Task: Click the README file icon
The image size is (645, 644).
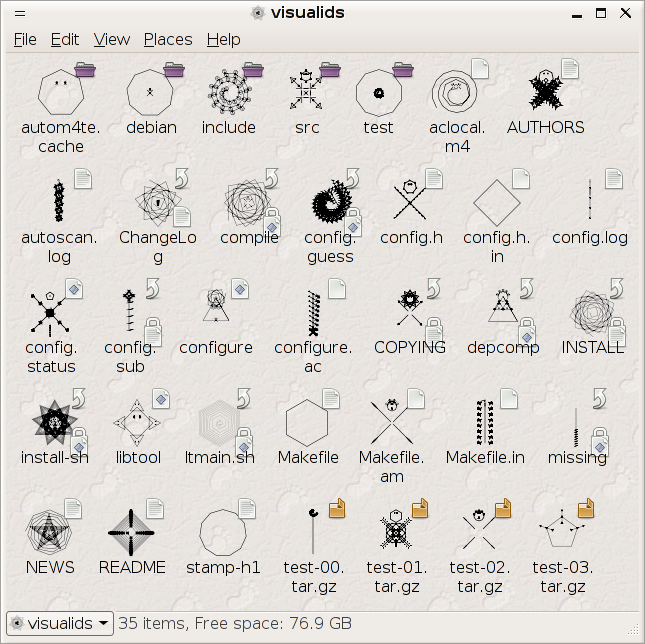Action: (131, 533)
